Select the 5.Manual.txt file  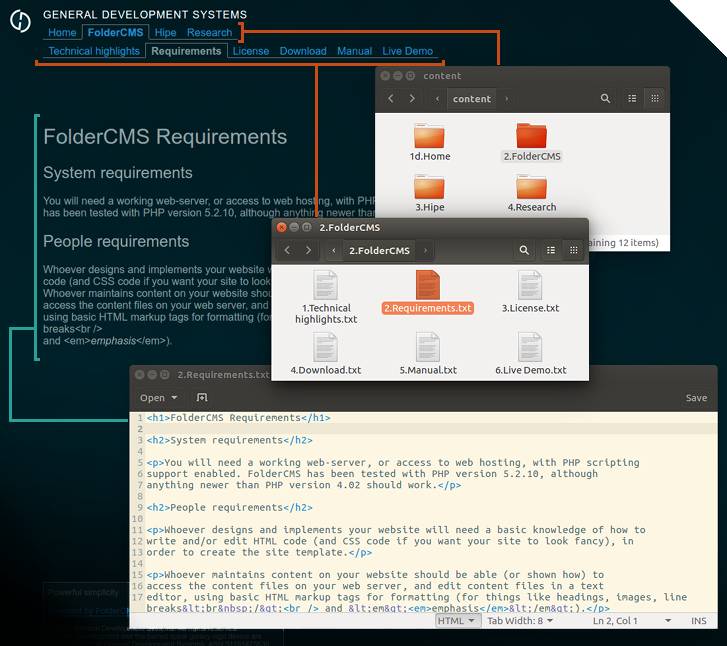pyautogui.click(x=428, y=354)
